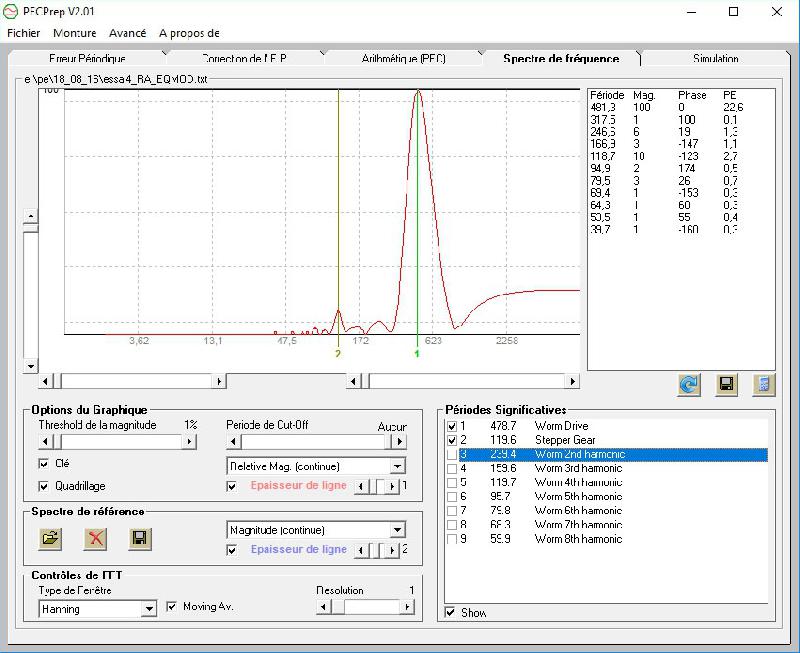Click the olive marker 2 on graph
This screenshot has width=800, height=653.
(x=338, y=354)
